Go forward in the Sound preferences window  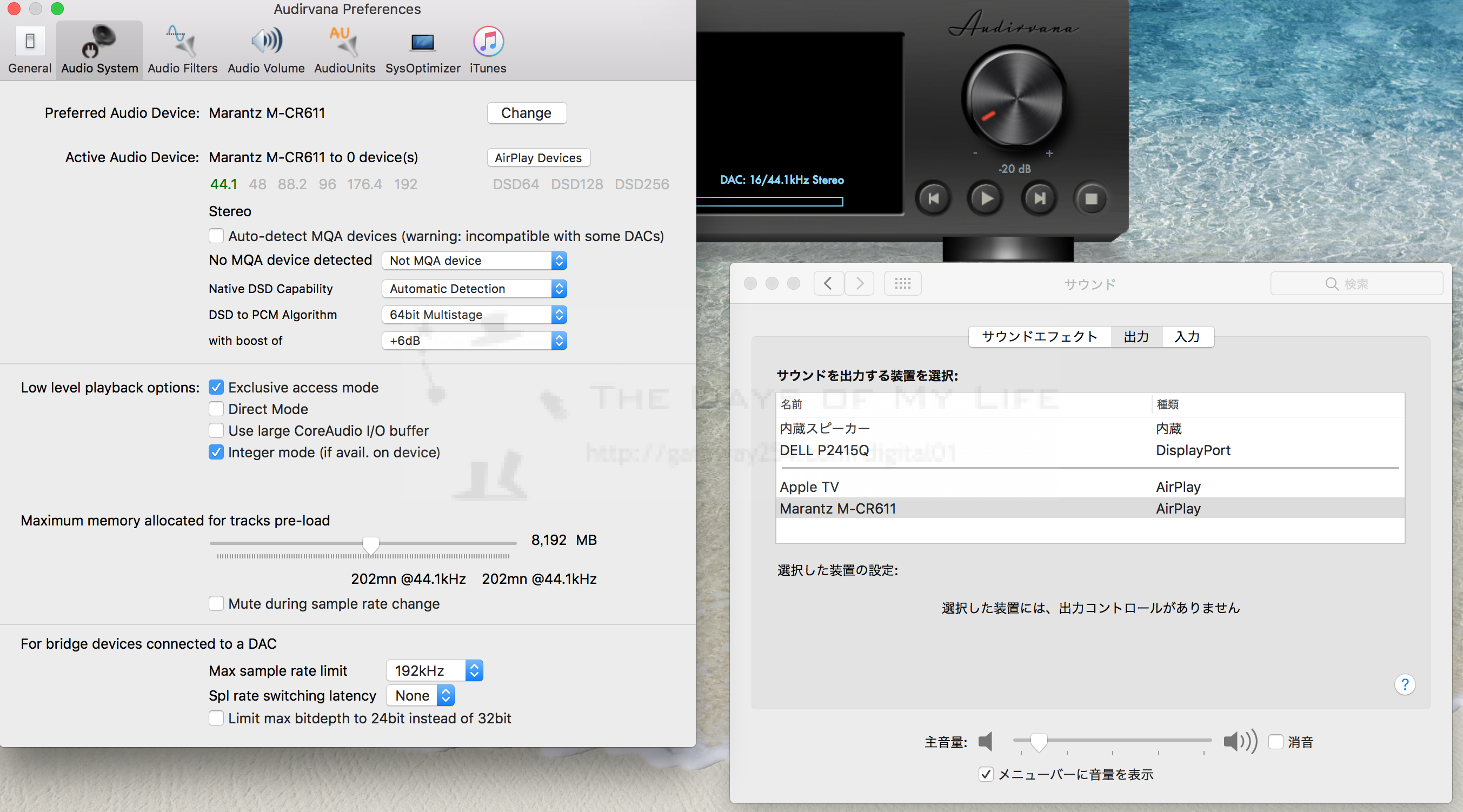pyautogui.click(x=859, y=283)
